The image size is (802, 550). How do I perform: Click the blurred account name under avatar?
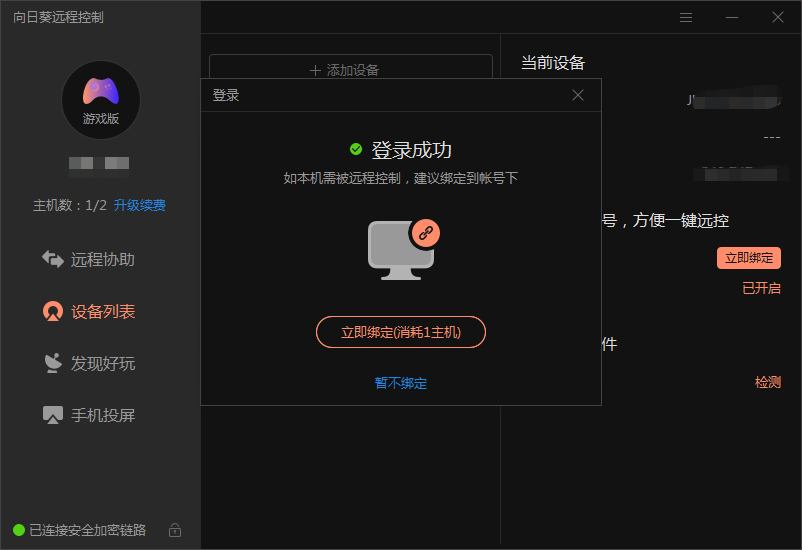point(99,163)
